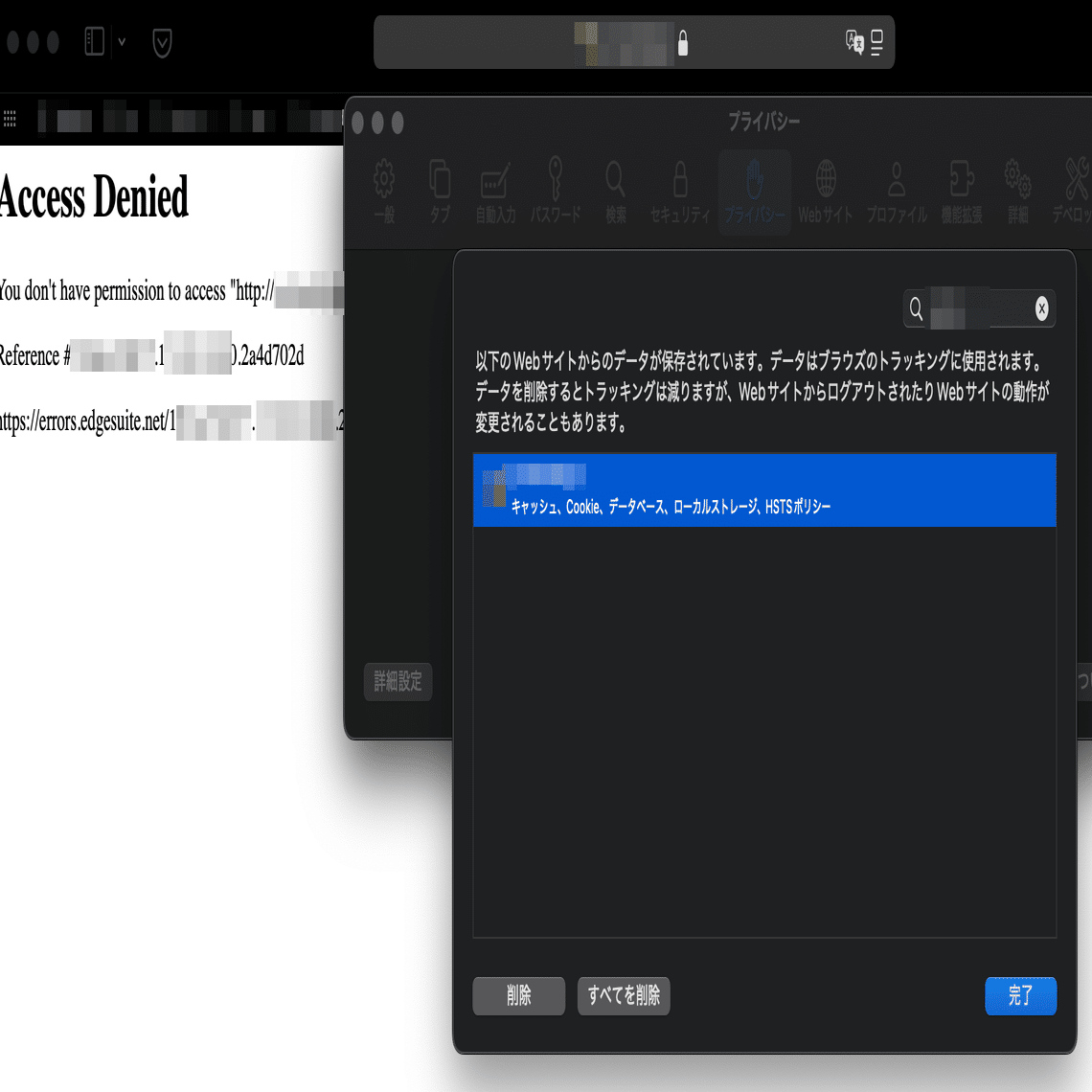Open the Reader view icon in address bar
Image resolution: width=1092 pixels, height=1092 pixels.
pyautogui.click(x=876, y=42)
